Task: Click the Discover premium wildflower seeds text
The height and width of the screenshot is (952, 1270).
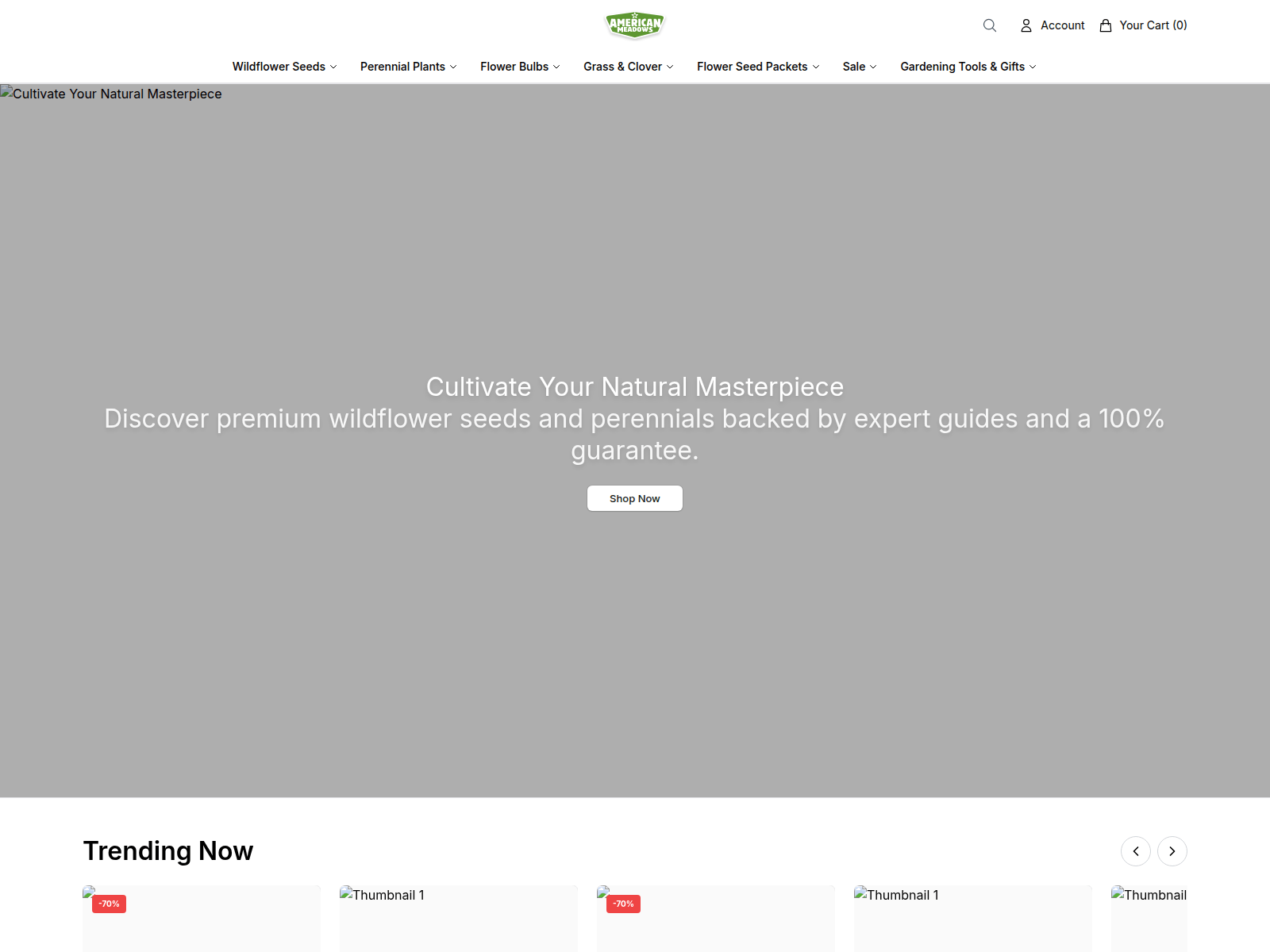Action: pos(635,434)
